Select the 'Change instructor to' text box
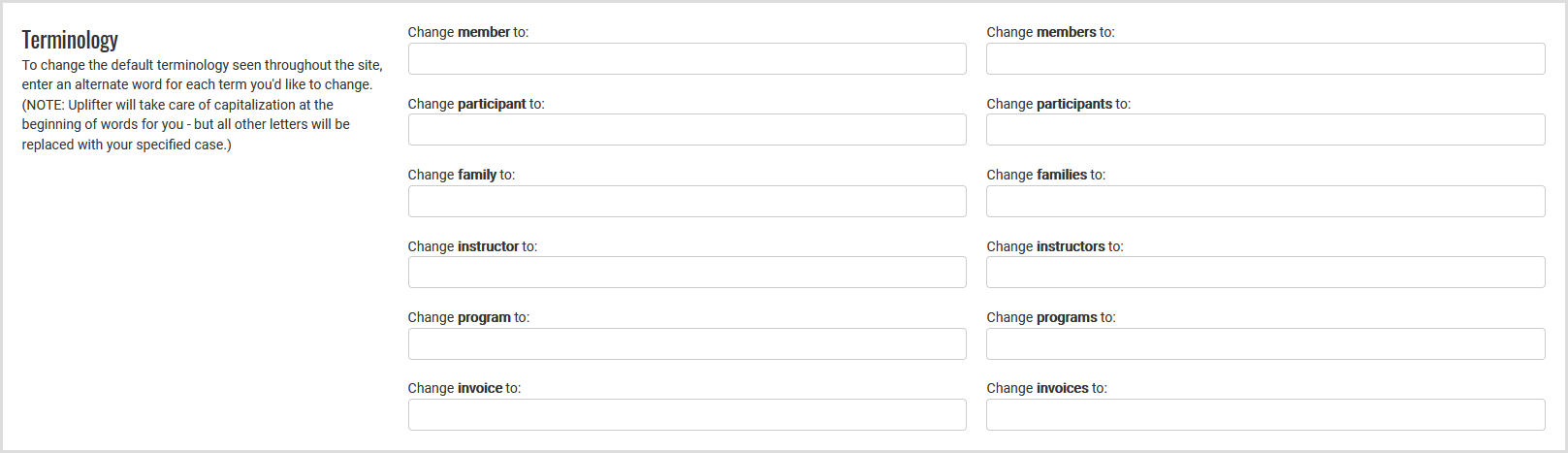The height and width of the screenshot is (453, 1568). [x=687, y=273]
